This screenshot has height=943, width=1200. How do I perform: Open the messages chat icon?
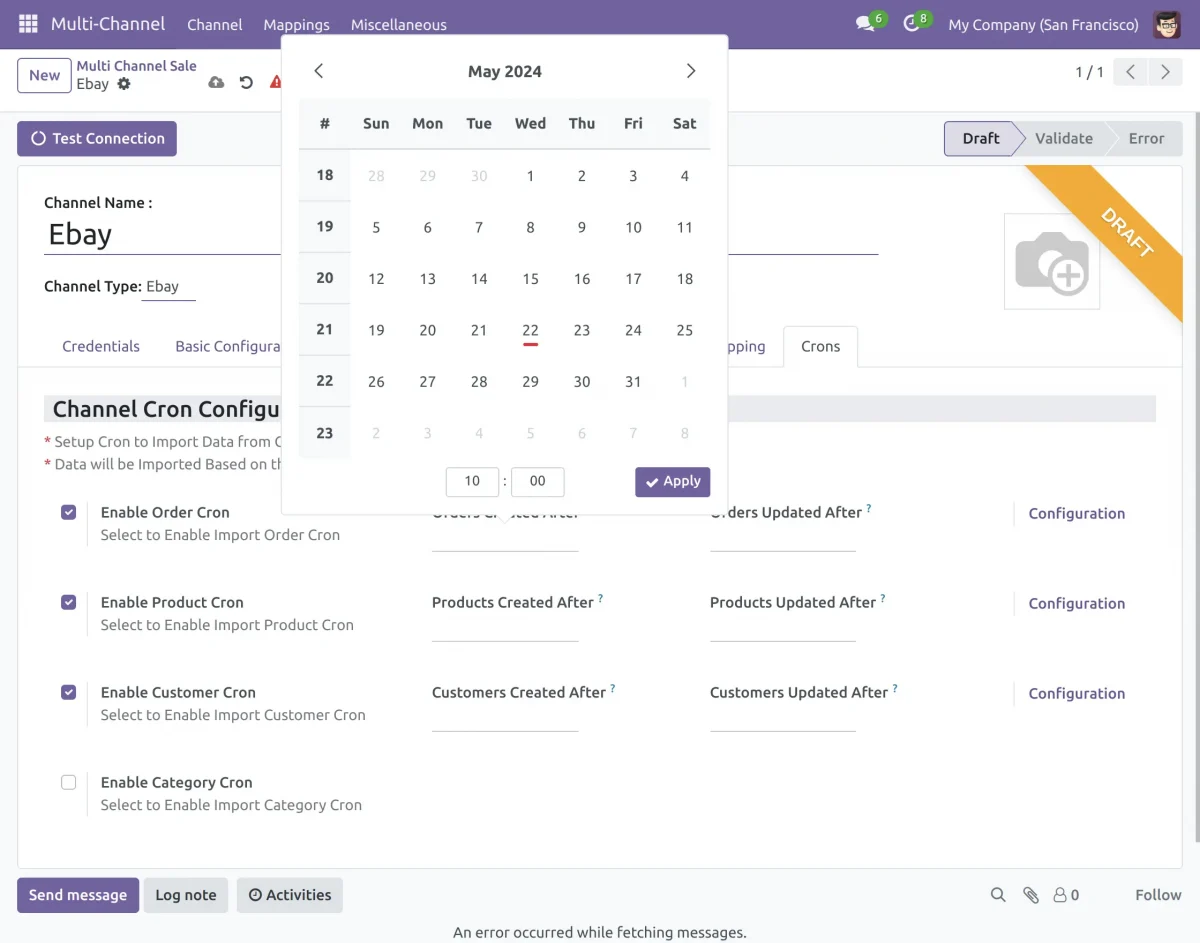coord(866,24)
